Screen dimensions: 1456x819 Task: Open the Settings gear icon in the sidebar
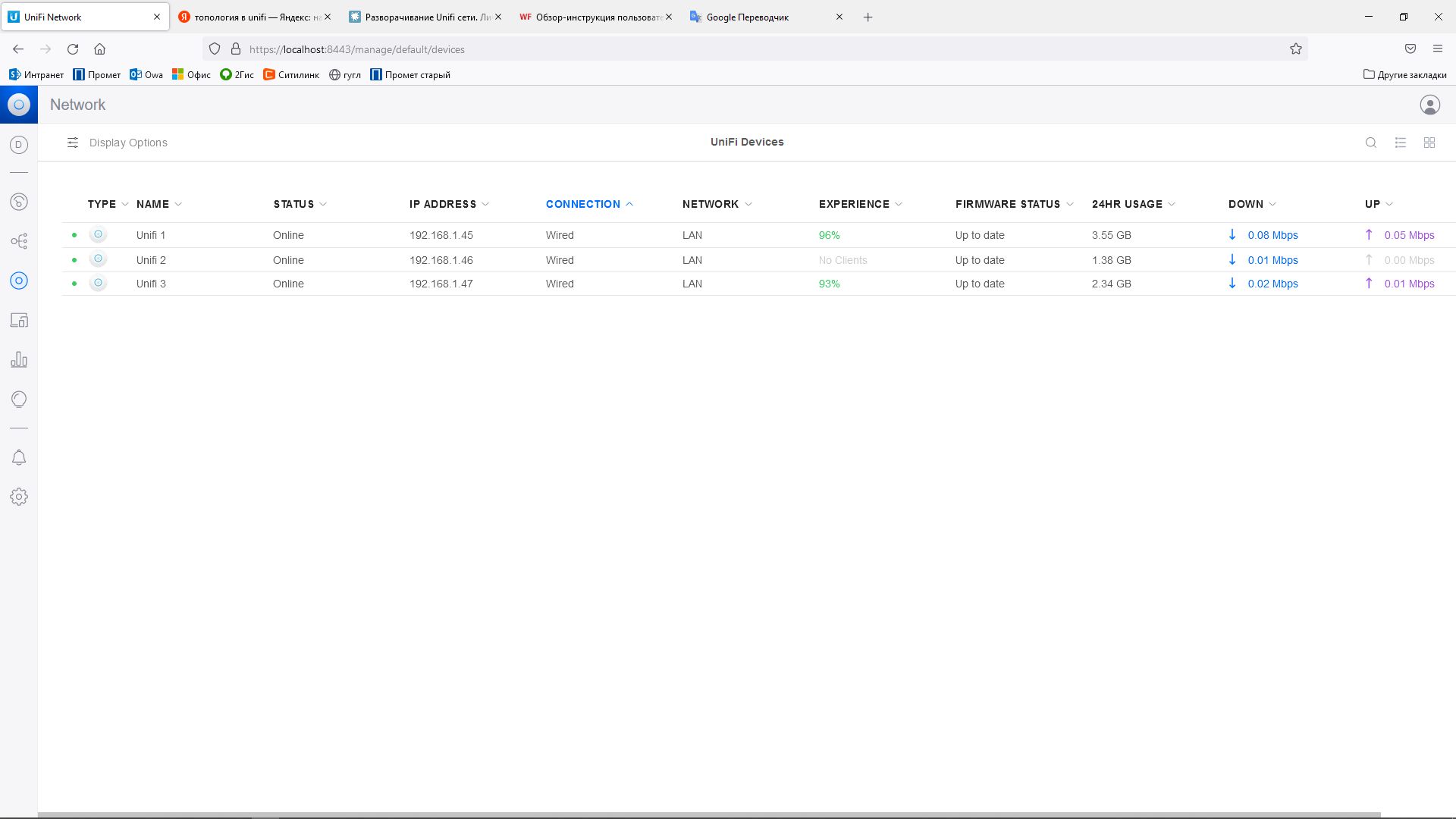pyautogui.click(x=19, y=497)
